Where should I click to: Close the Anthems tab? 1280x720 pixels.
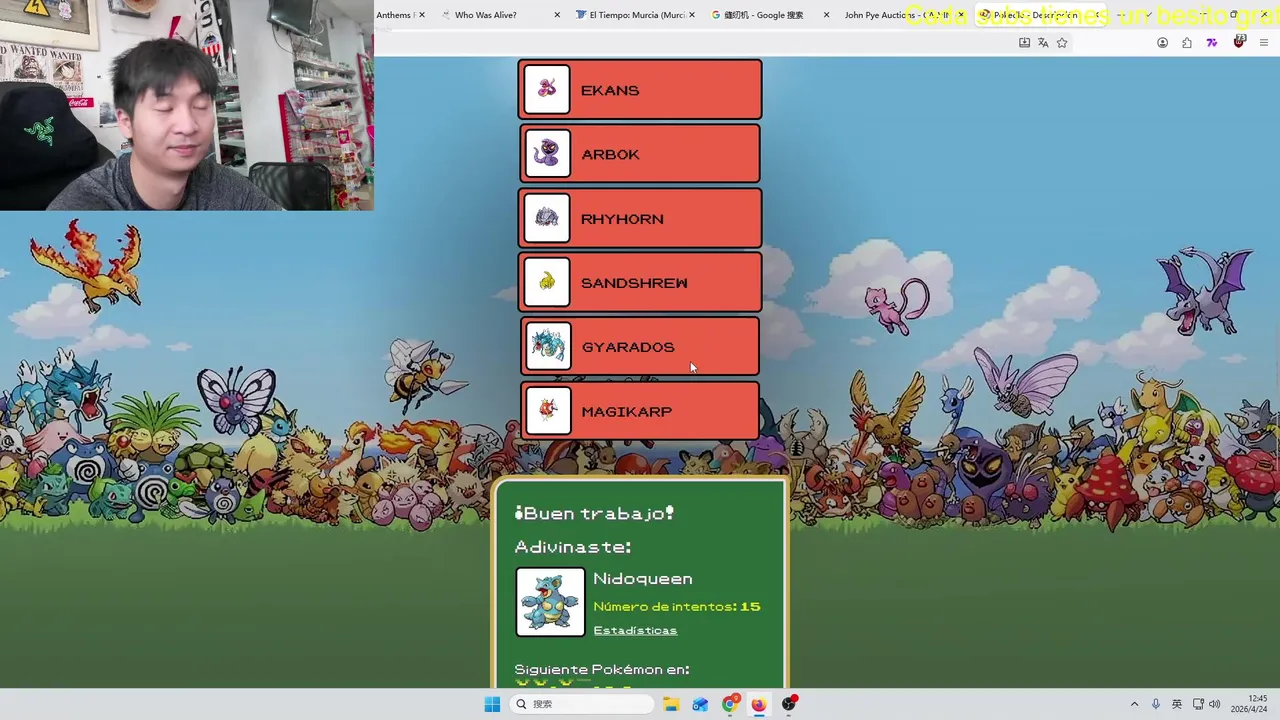[422, 15]
